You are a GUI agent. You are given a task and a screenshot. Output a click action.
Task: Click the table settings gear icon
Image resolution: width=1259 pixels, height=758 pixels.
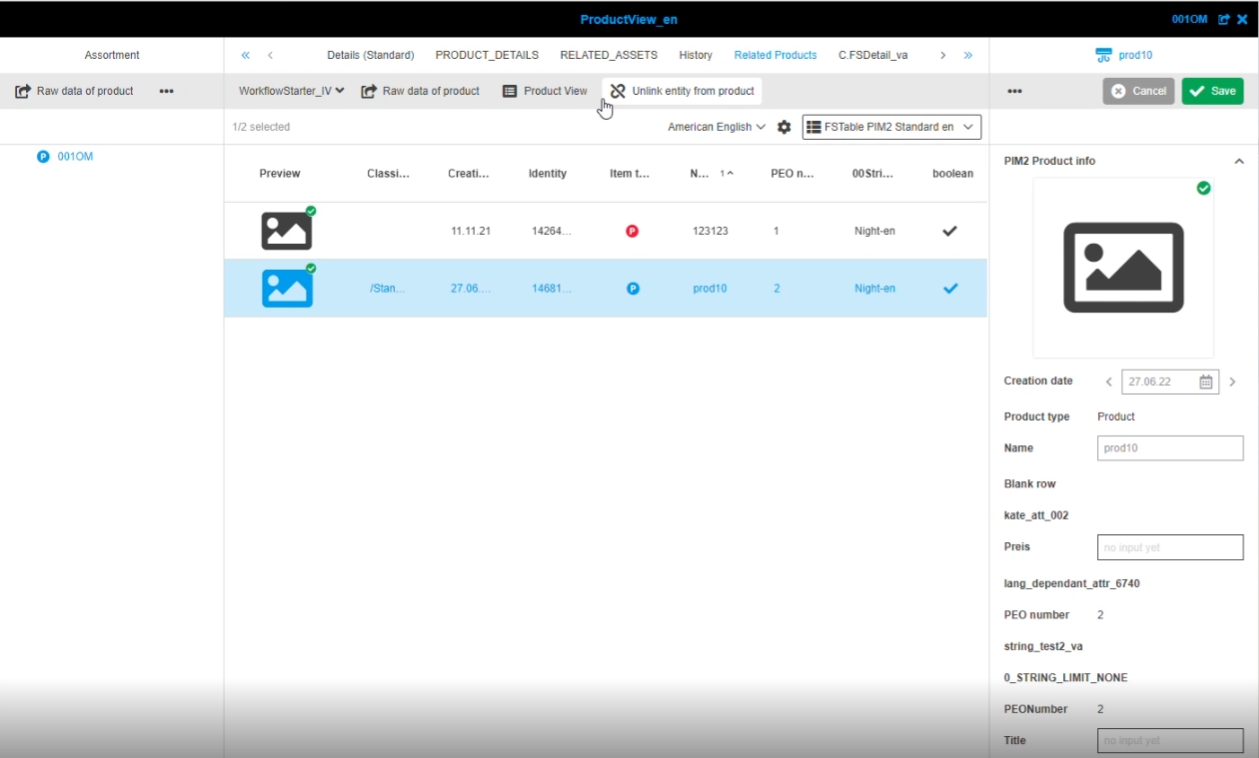pos(784,127)
